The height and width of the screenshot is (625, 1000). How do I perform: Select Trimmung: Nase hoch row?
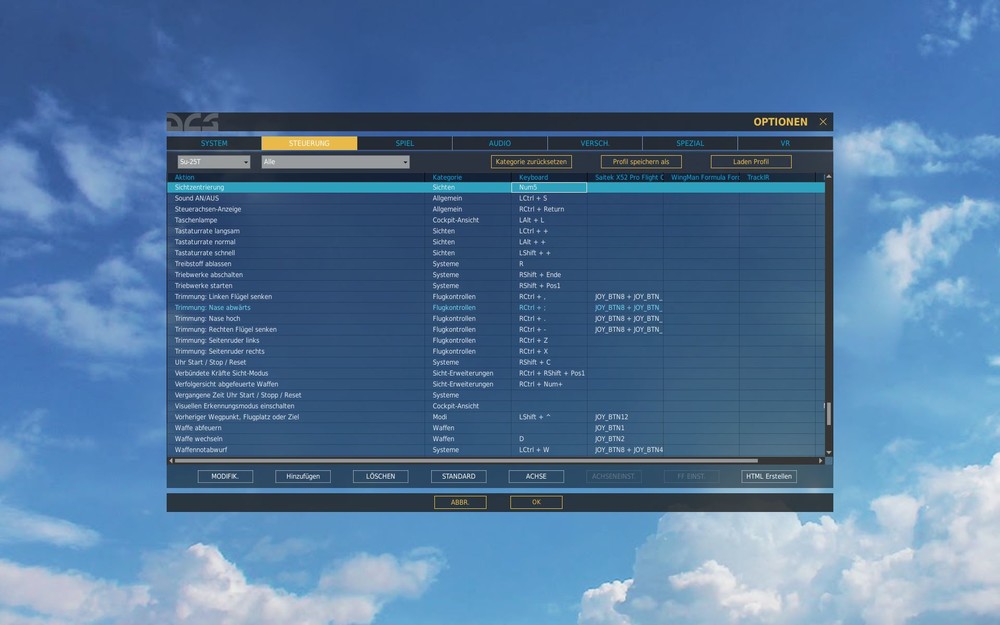tap(496, 318)
